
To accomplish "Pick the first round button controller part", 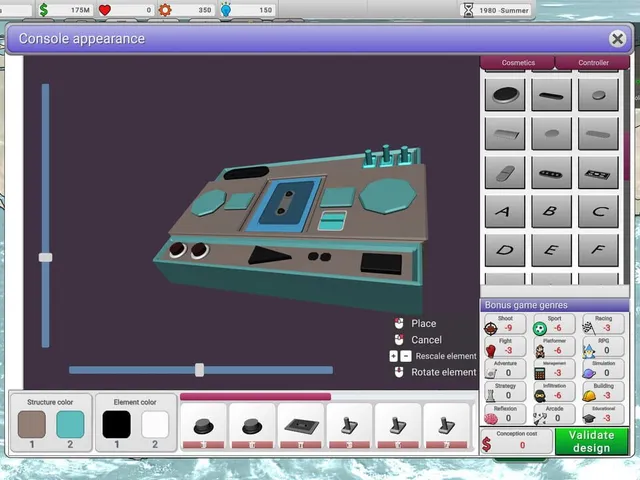I will [203, 426].
